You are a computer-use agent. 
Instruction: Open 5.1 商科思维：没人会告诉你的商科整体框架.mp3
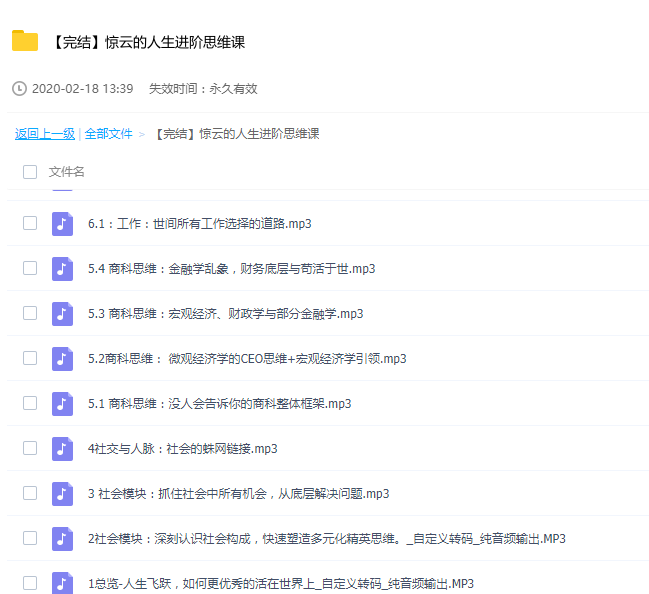219,404
